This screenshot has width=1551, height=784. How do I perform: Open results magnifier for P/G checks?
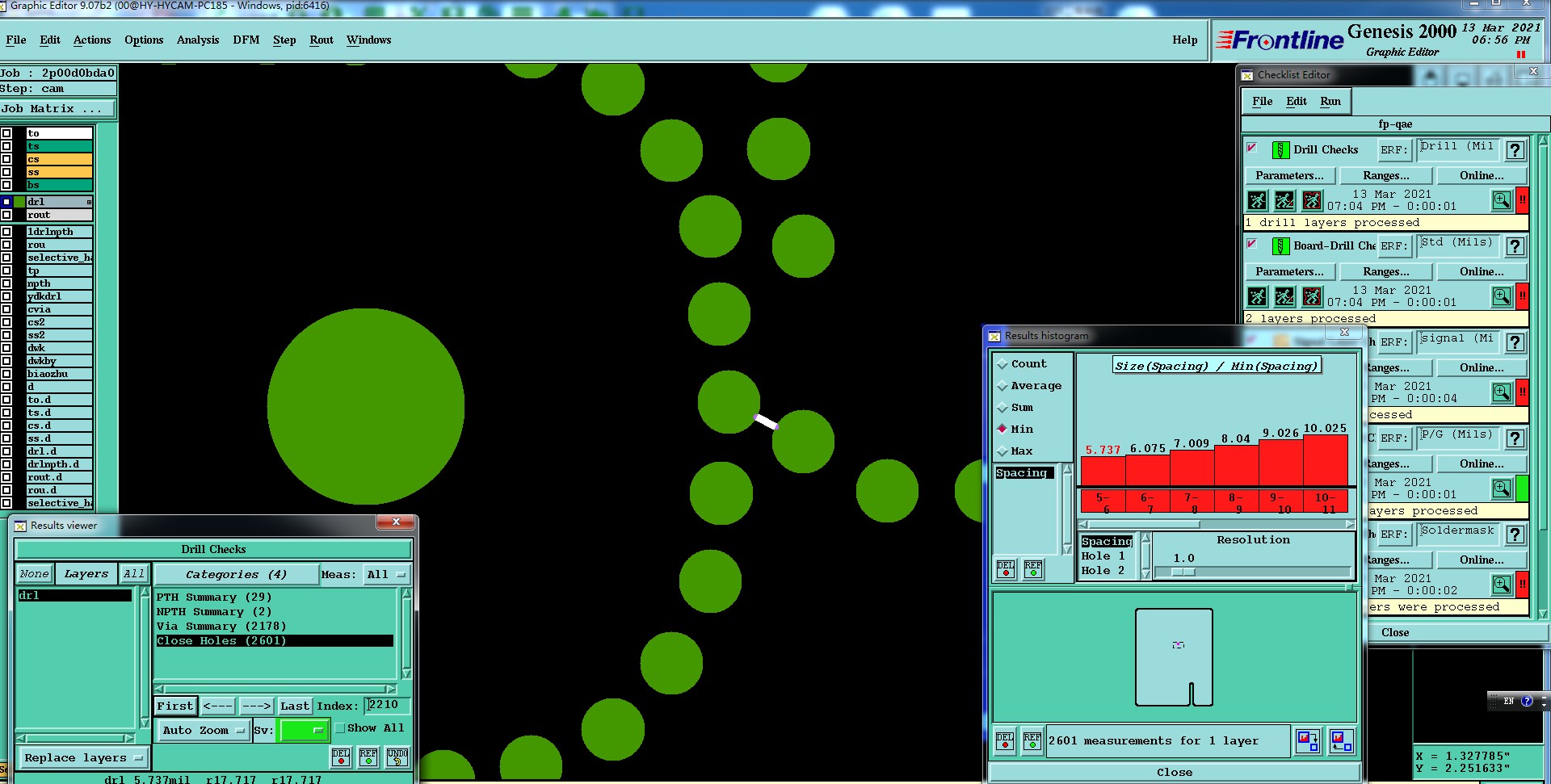(x=1501, y=488)
